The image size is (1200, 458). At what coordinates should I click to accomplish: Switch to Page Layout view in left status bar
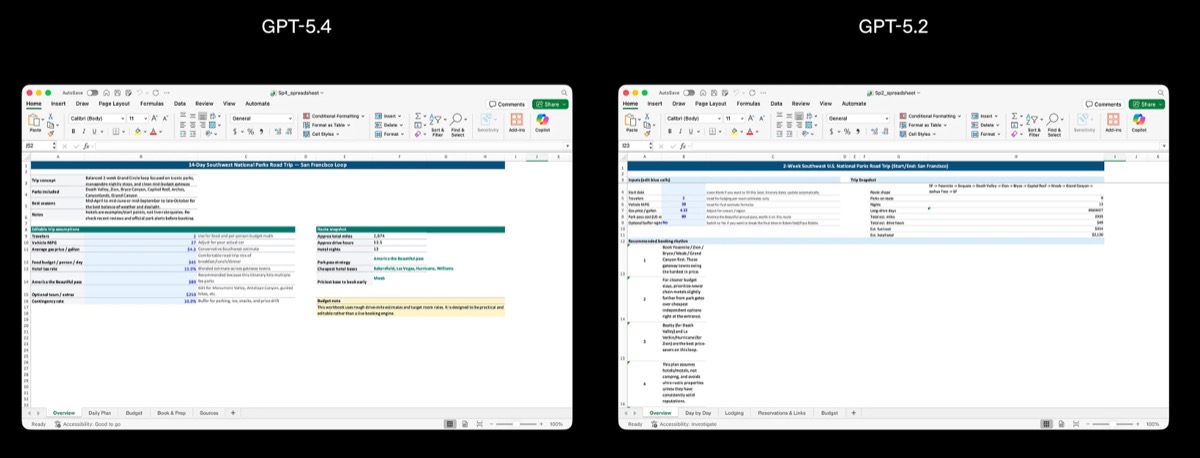click(x=466, y=424)
